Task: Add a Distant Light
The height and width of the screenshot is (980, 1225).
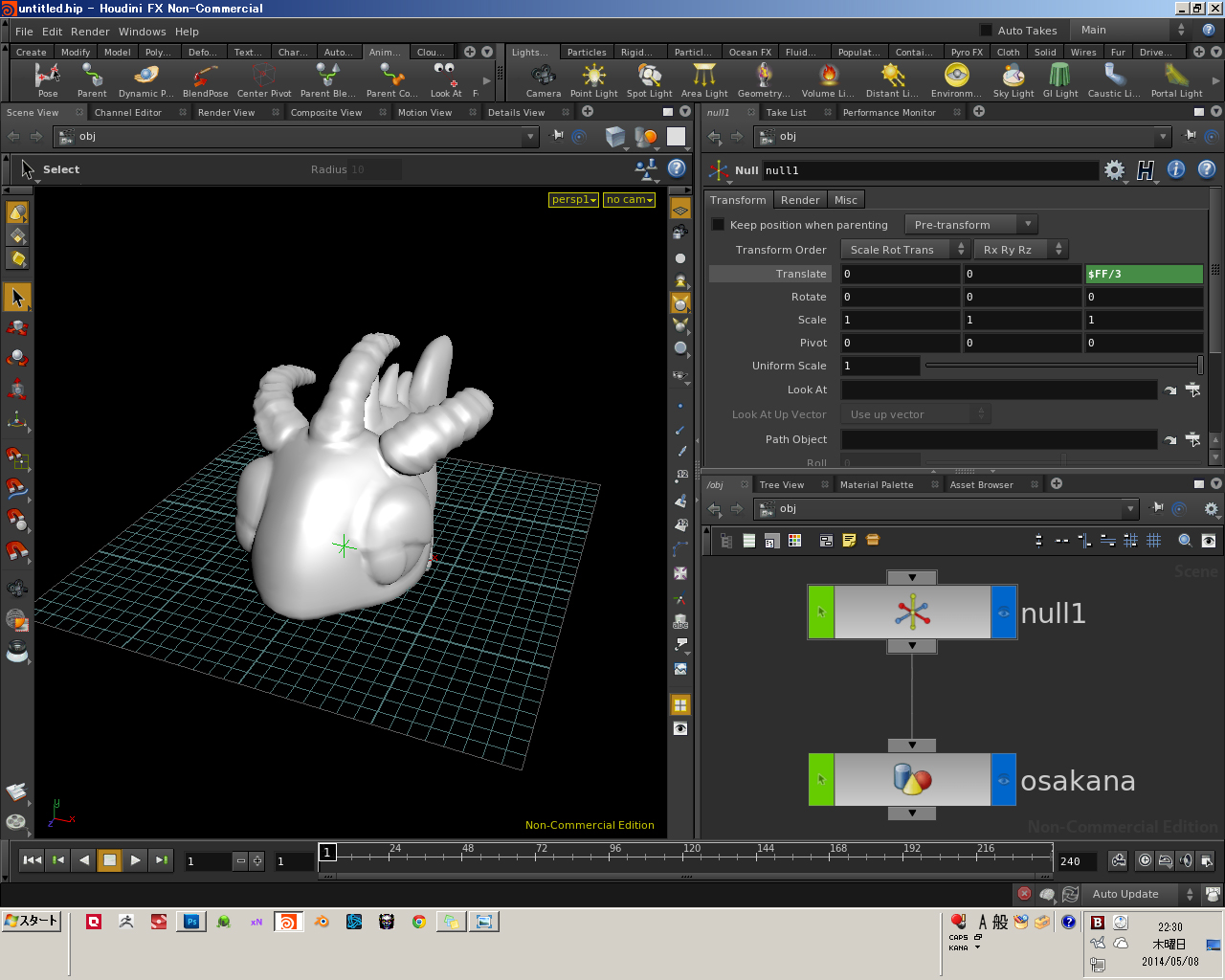Action: point(892,80)
